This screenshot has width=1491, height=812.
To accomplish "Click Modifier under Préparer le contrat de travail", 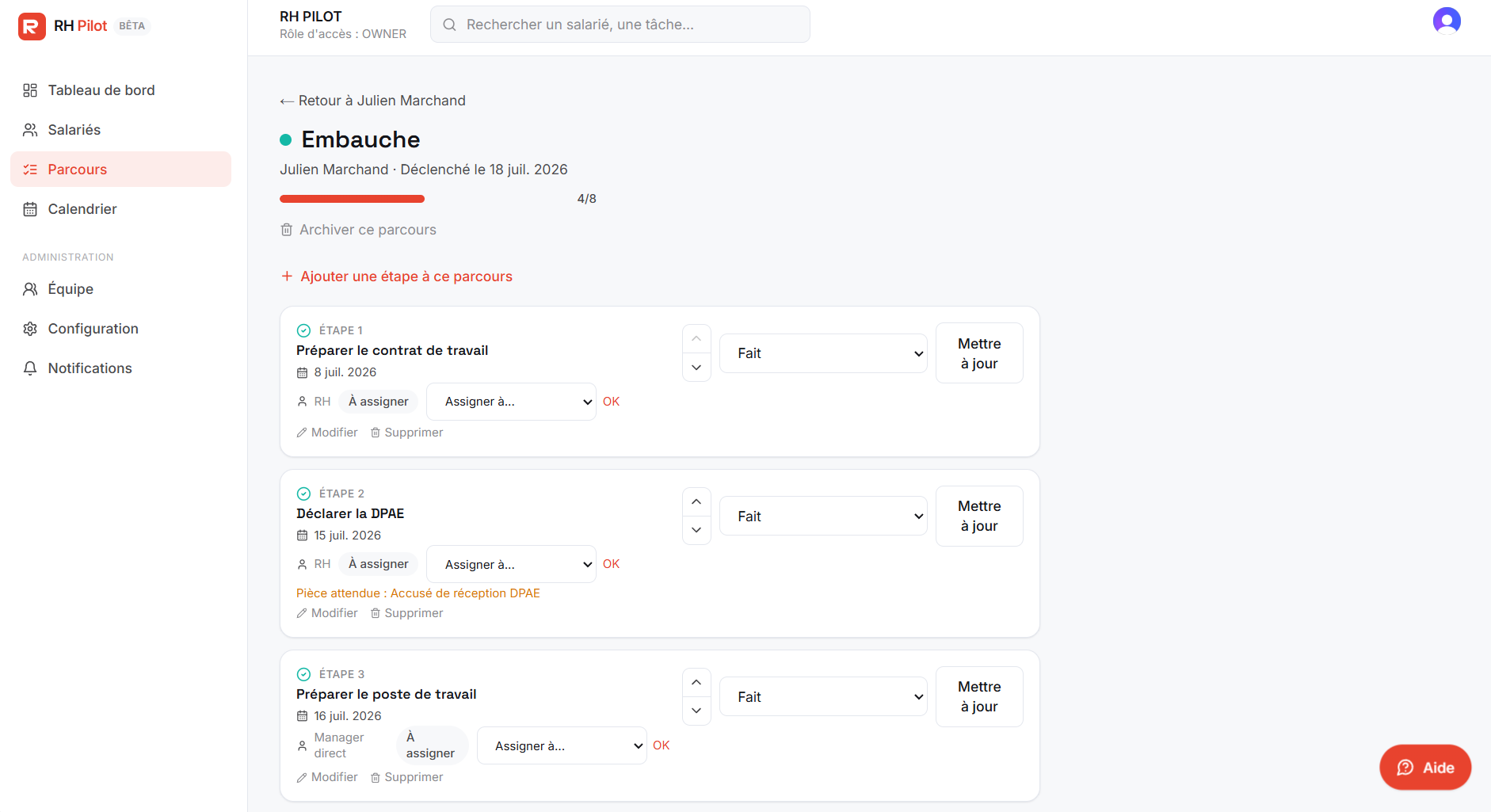I will [327, 433].
